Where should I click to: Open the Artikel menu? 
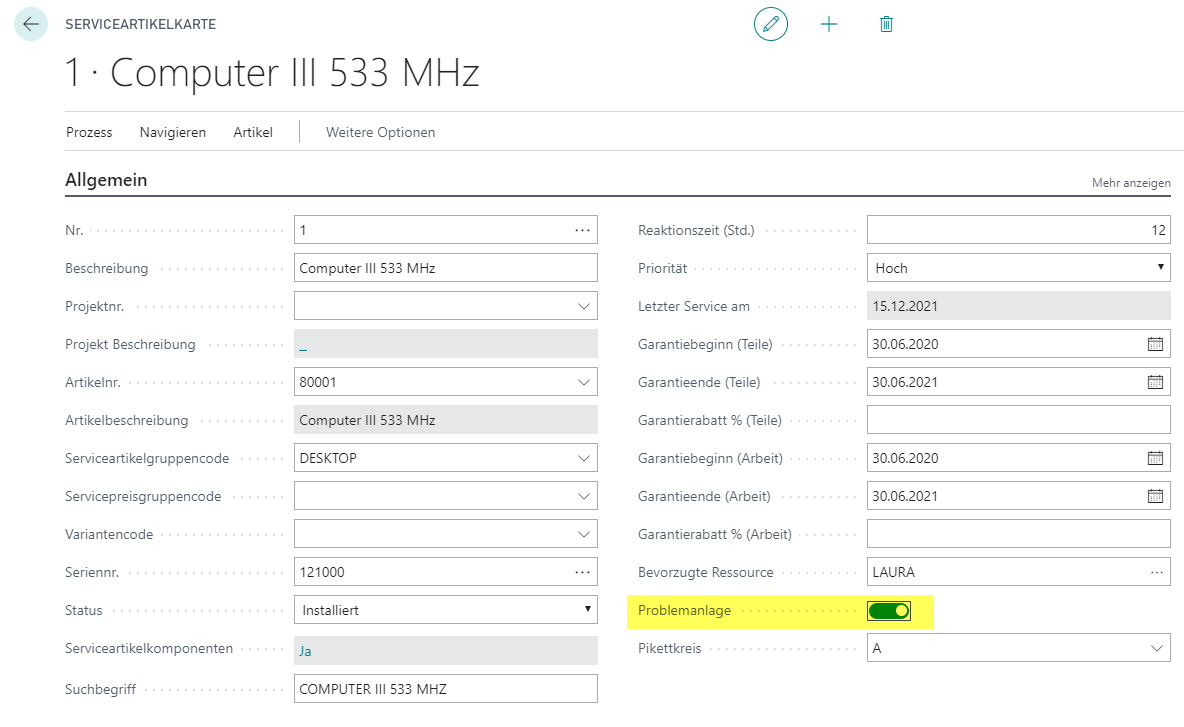pyautogui.click(x=253, y=132)
